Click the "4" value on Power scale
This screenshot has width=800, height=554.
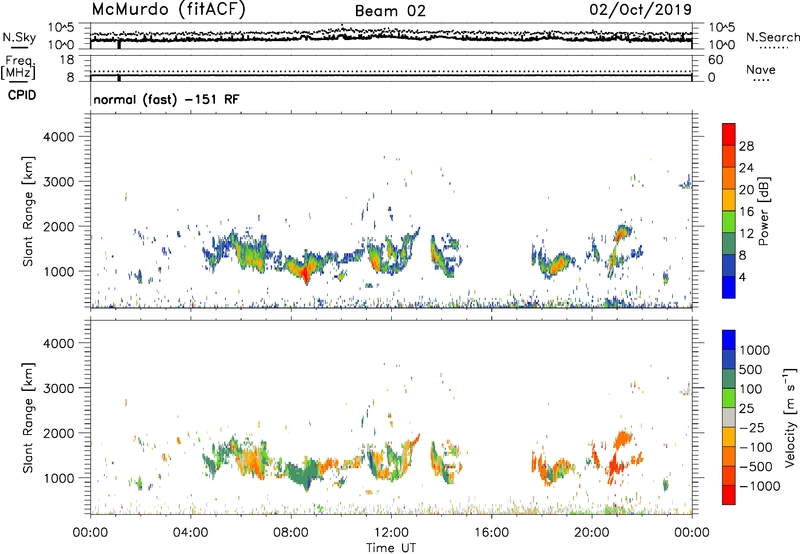[x=743, y=277]
